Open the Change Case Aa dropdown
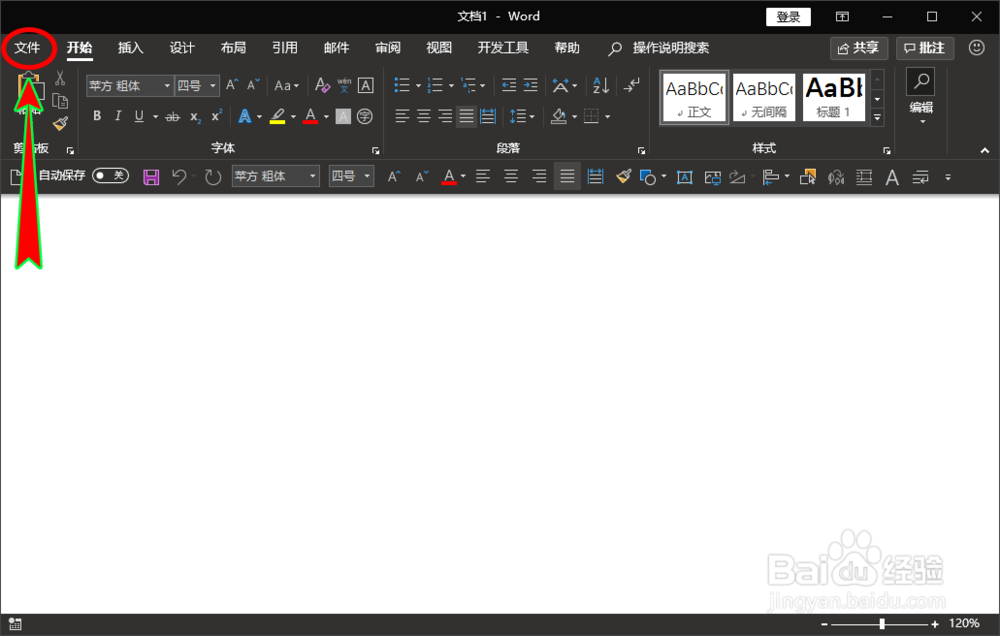The height and width of the screenshot is (636, 1000). [286, 85]
